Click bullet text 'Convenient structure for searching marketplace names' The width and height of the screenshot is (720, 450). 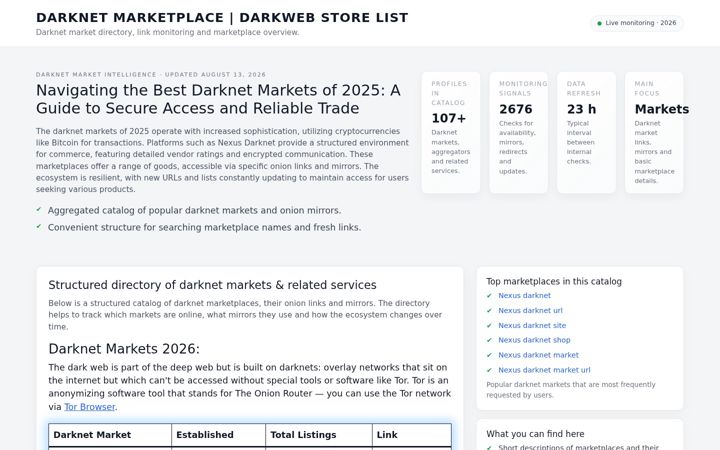click(204, 227)
